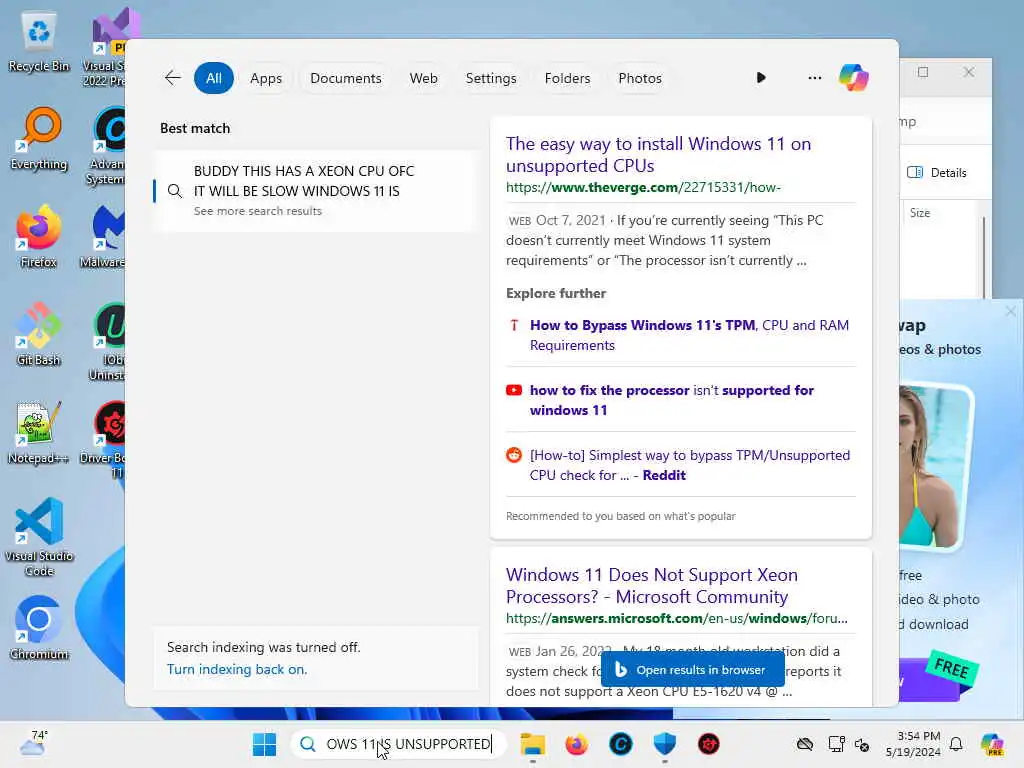Click the cloud sync tray icon
The height and width of the screenshot is (768, 1024).
coord(805,744)
